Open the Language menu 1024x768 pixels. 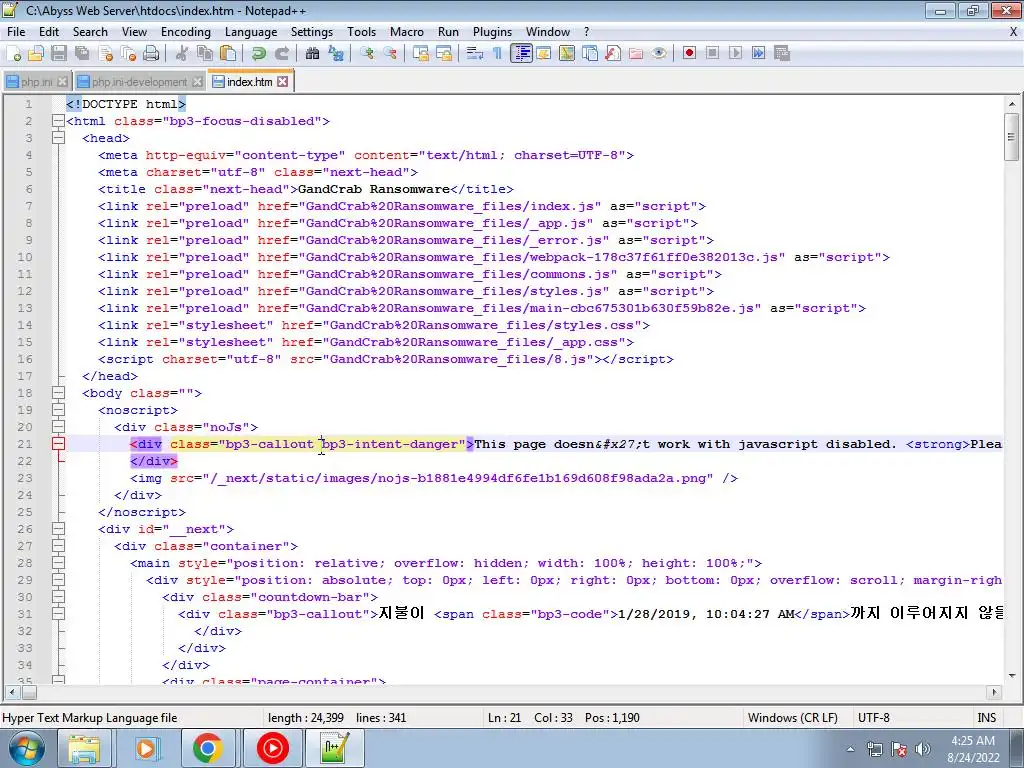(251, 31)
